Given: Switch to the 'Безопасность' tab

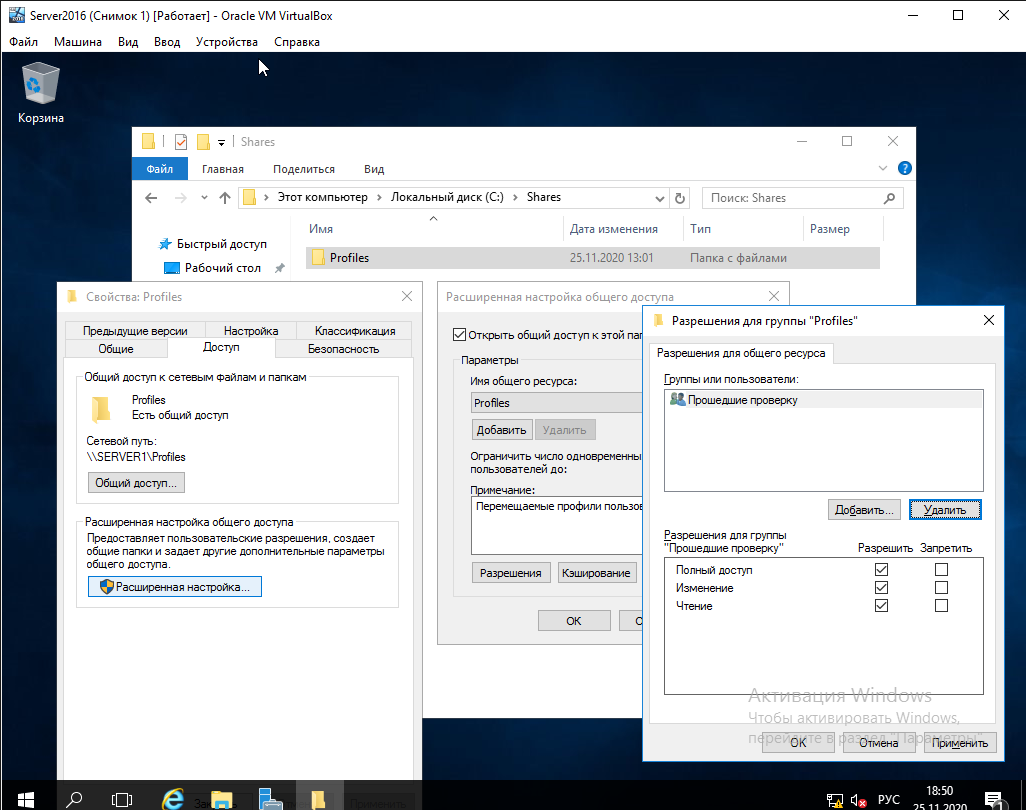Looking at the screenshot, I should (x=343, y=349).
